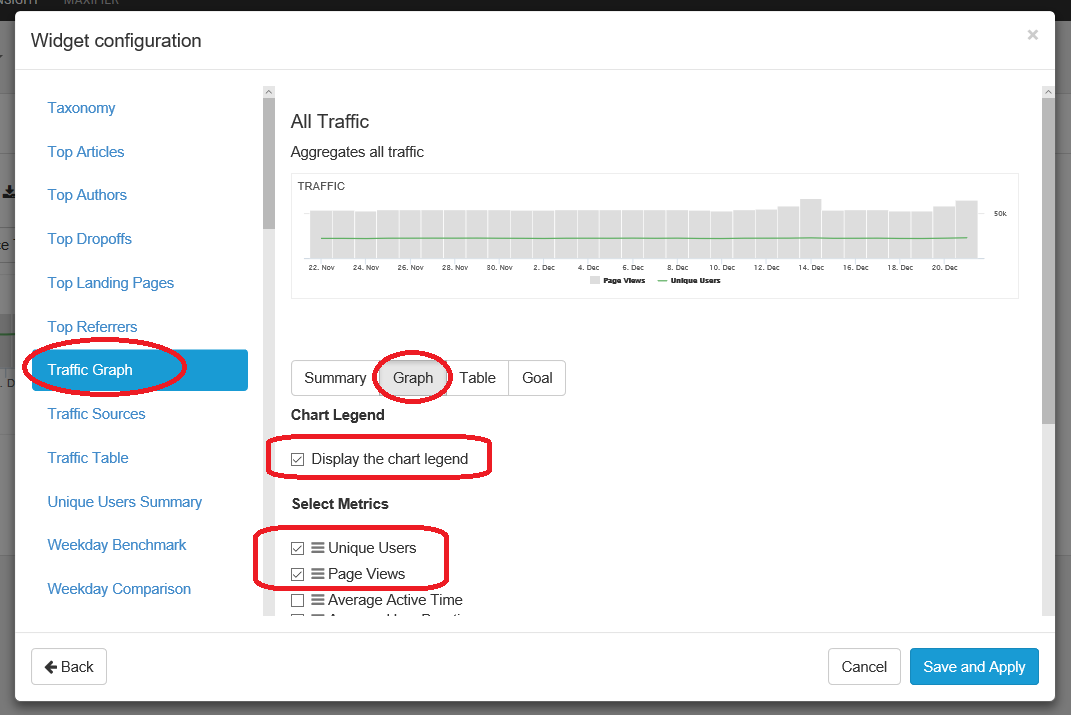Open Taxonomy widget in sidebar
1076x720 pixels.
click(82, 108)
